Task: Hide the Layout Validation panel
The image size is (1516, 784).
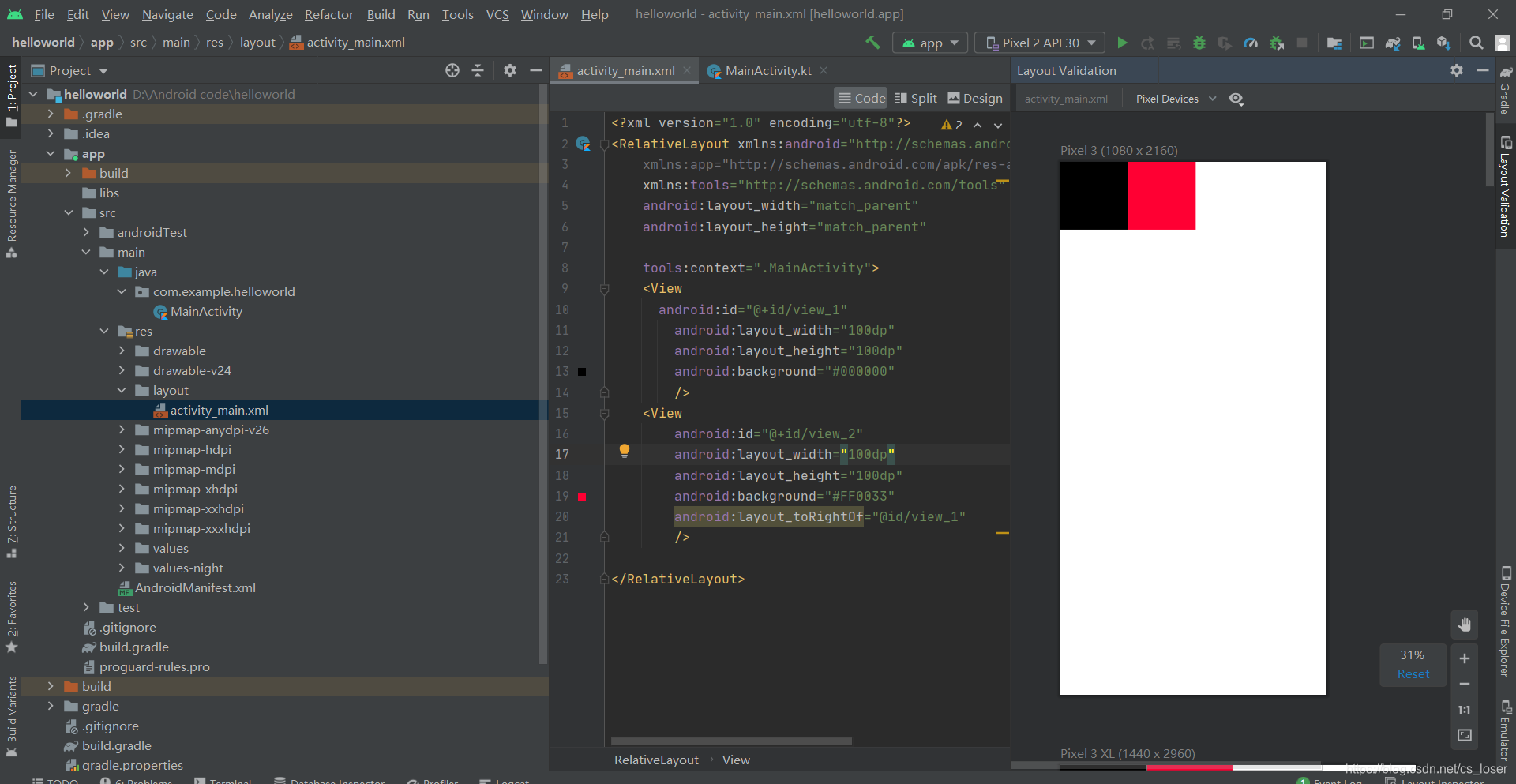Action: (1482, 70)
